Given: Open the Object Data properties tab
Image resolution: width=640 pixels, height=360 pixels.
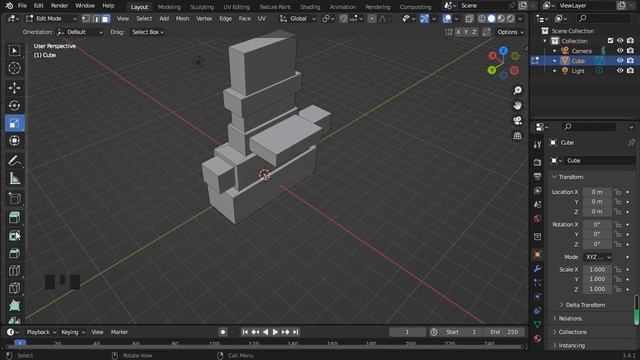Looking at the screenshot, I should coord(538,324).
